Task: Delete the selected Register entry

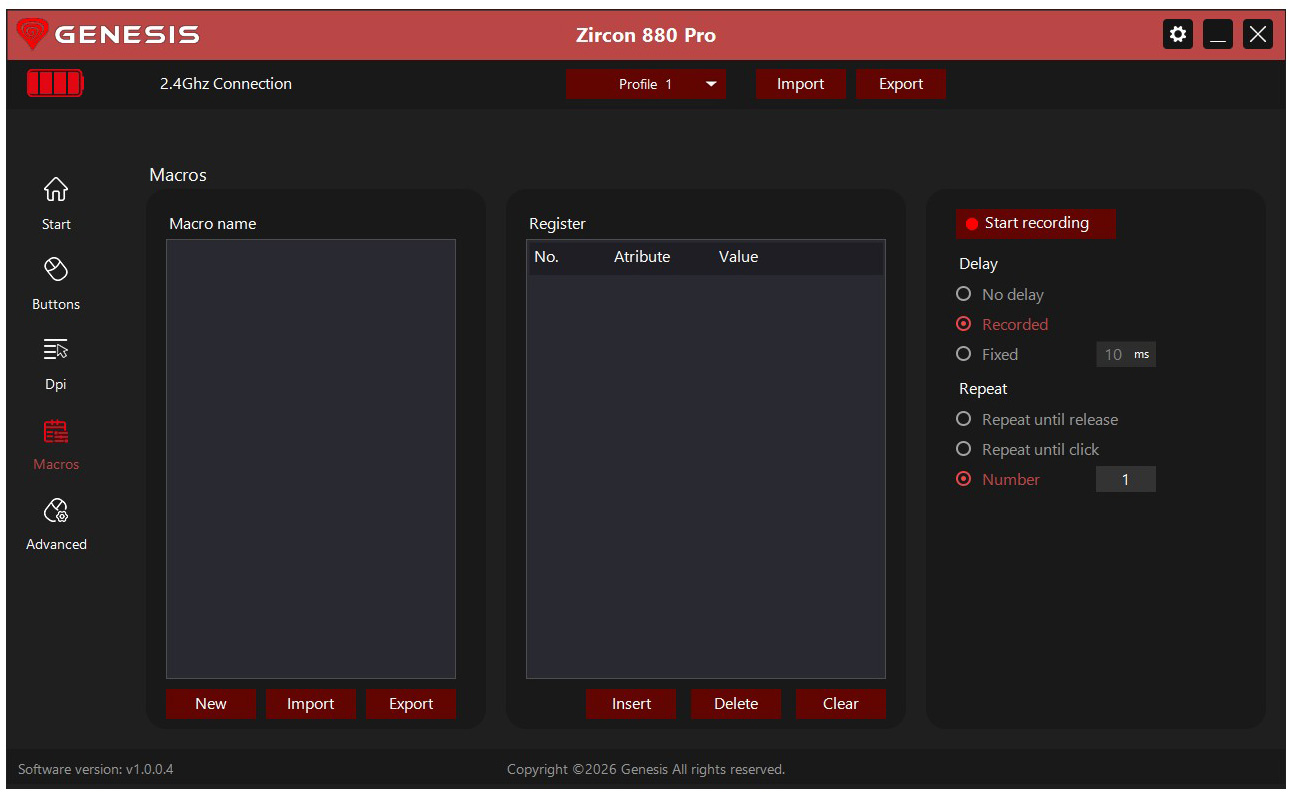Action: 736,704
